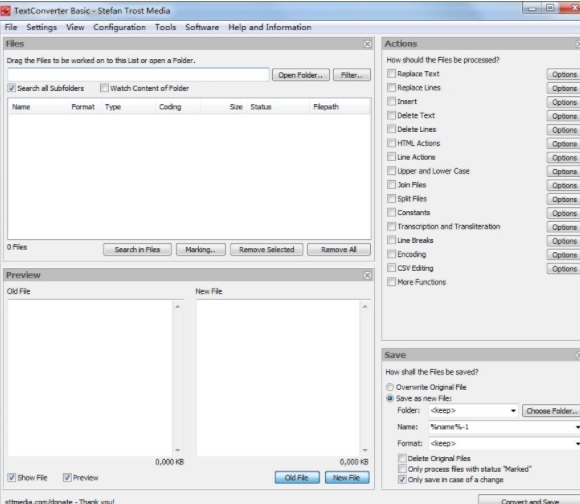Click the New File preview scroll-down arrow

[365, 450]
